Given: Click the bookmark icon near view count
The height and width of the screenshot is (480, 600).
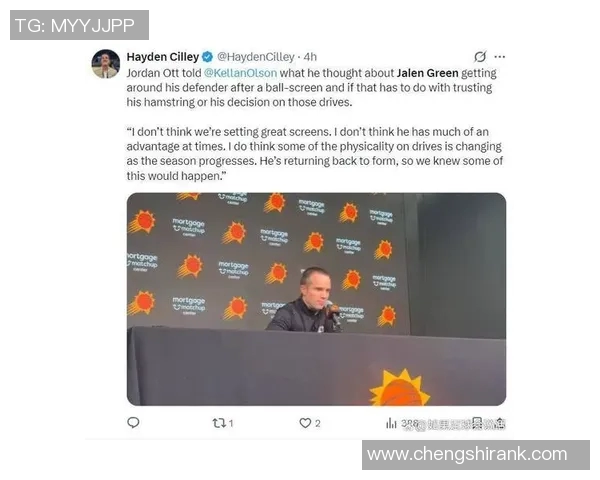Looking at the screenshot, I should click(x=477, y=423).
